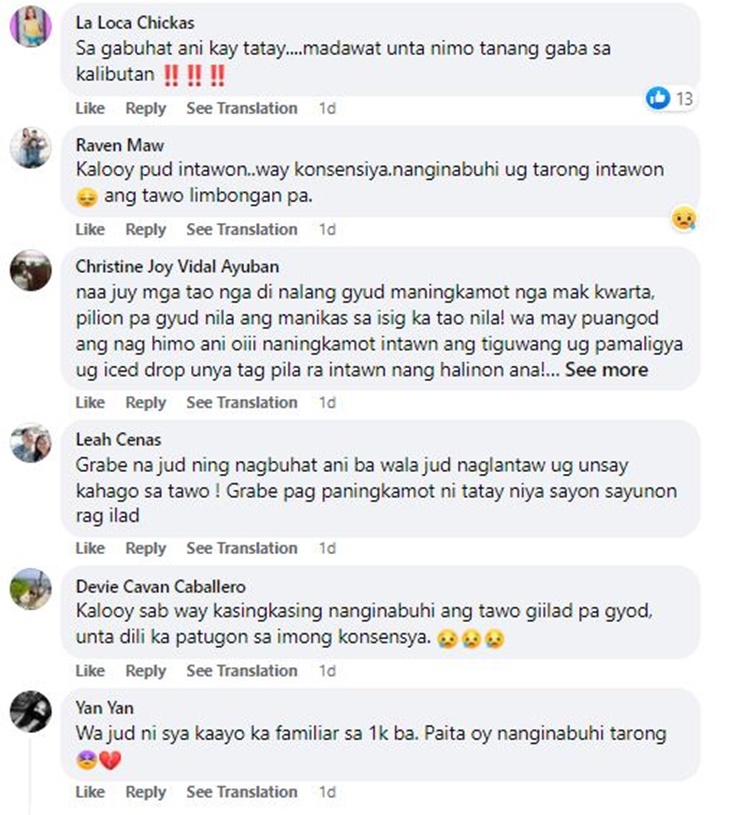Open the Devie Cavan Caballero name link

tap(161, 586)
